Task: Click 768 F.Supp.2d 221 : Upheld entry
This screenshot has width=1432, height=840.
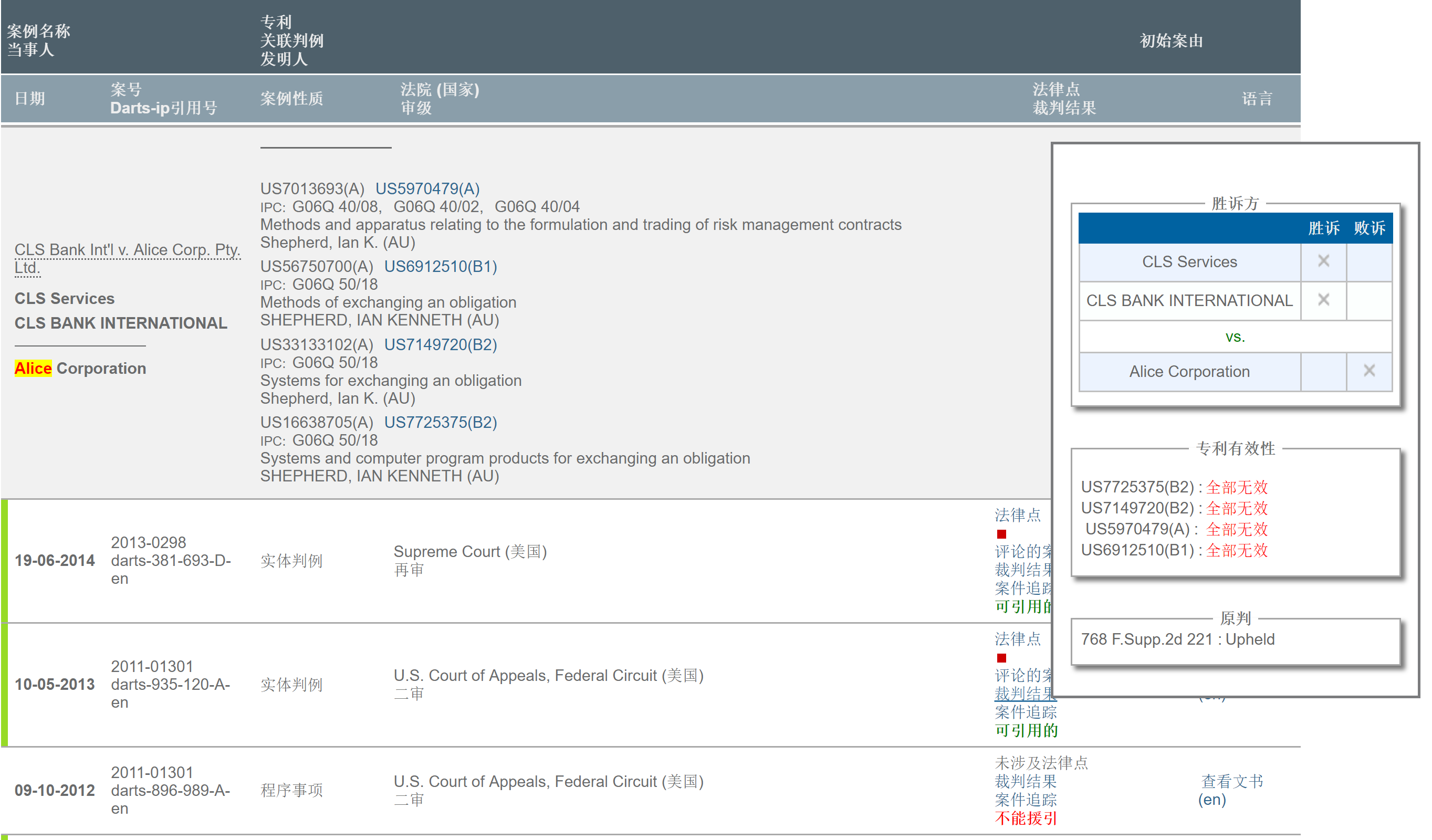Action: click(x=1178, y=639)
